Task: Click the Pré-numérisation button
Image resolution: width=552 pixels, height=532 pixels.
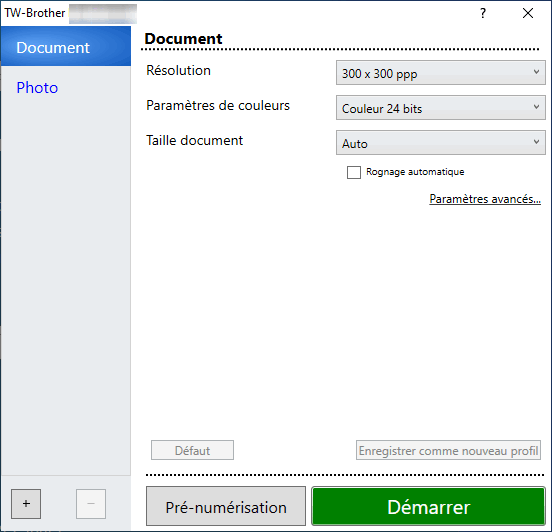Action: tap(226, 506)
